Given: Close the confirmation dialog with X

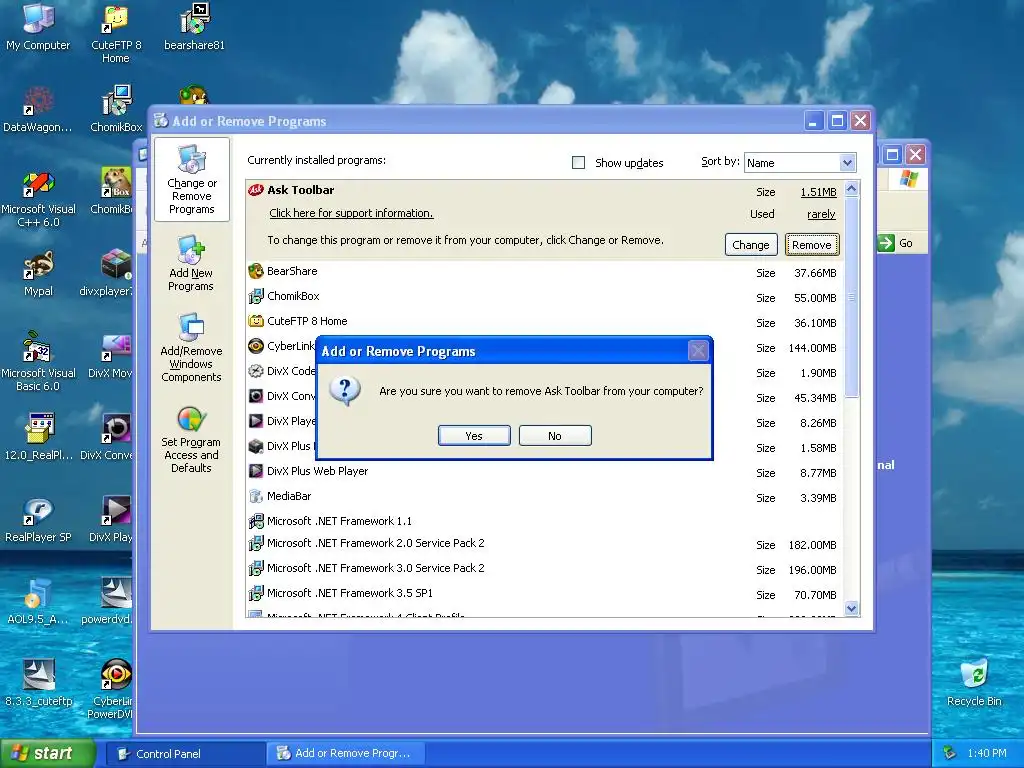Looking at the screenshot, I should point(698,351).
